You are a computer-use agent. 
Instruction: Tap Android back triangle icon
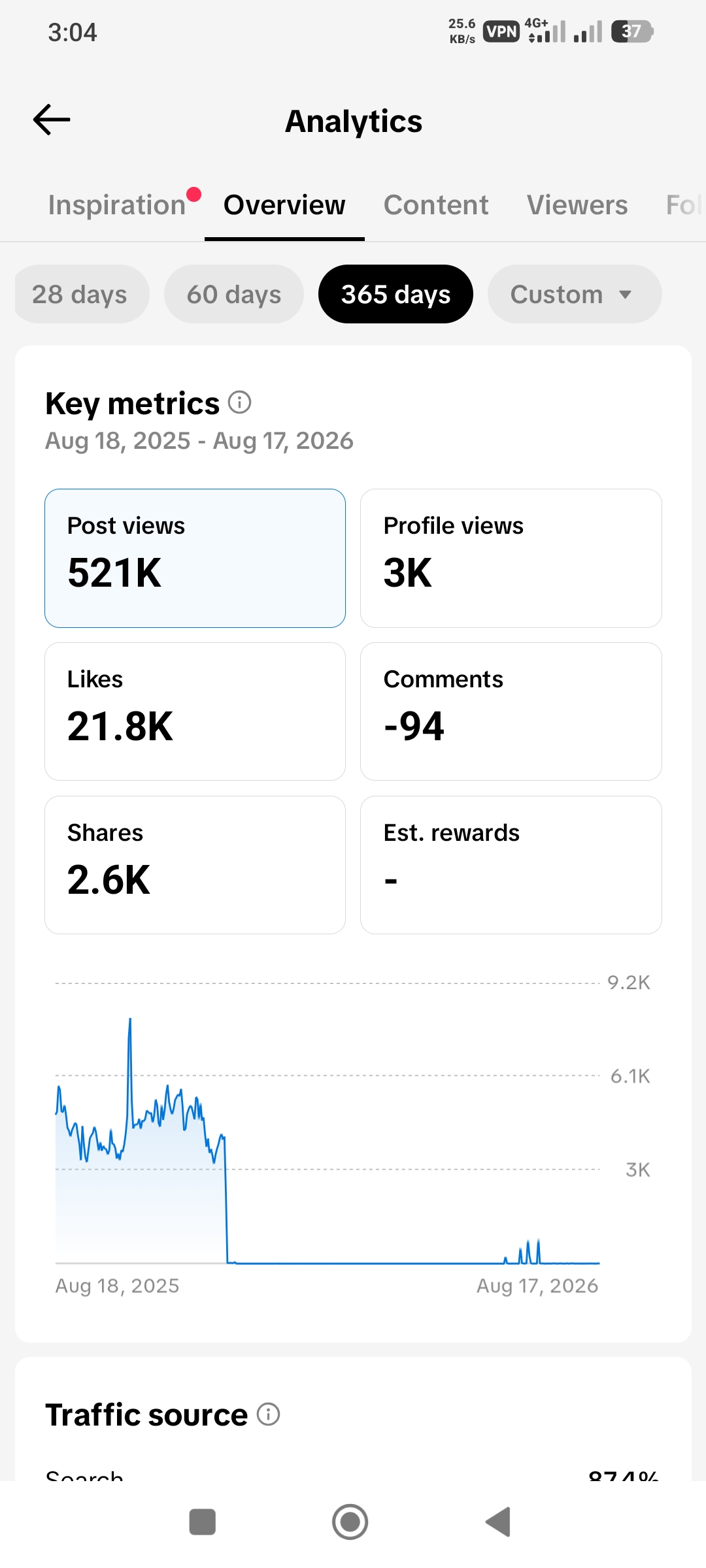coord(498,1522)
